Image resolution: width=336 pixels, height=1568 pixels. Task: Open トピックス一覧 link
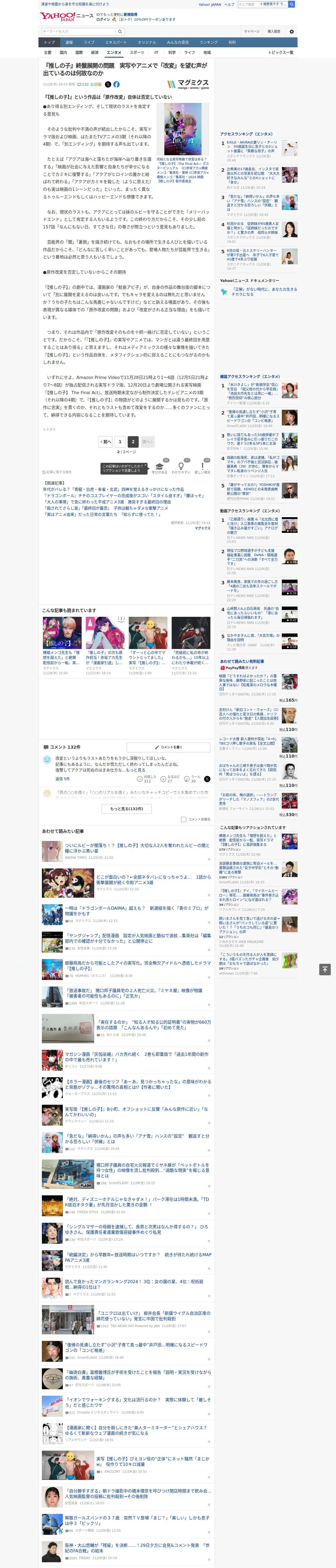[x=281, y=52]
